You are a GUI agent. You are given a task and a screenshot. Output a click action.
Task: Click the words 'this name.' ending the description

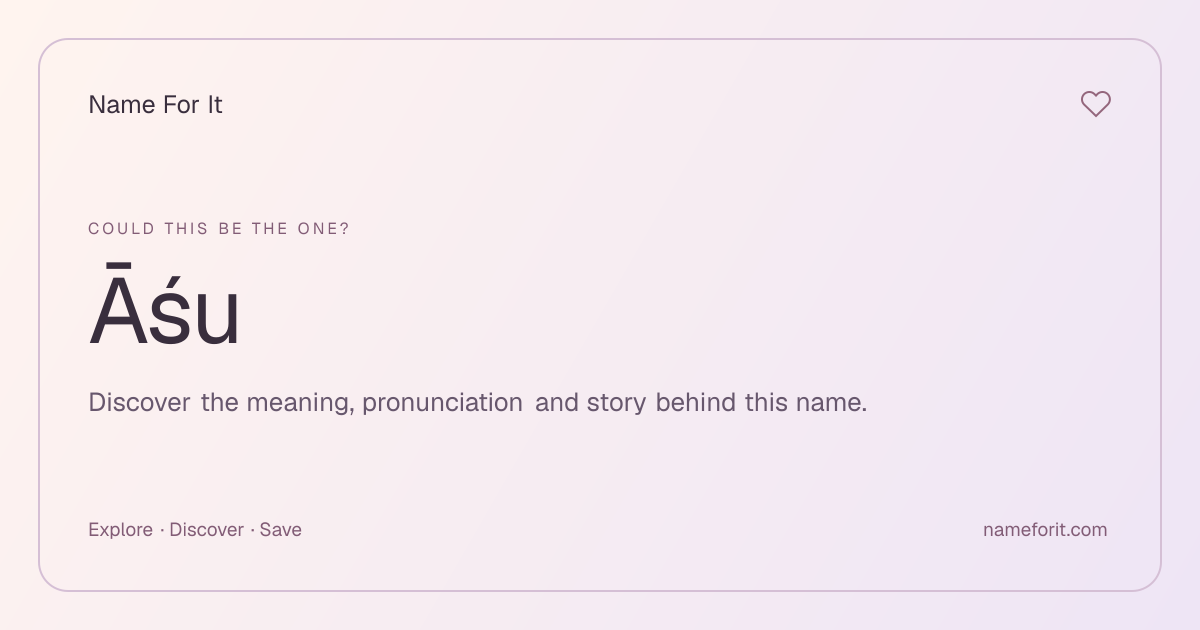(x=806, y=403)
